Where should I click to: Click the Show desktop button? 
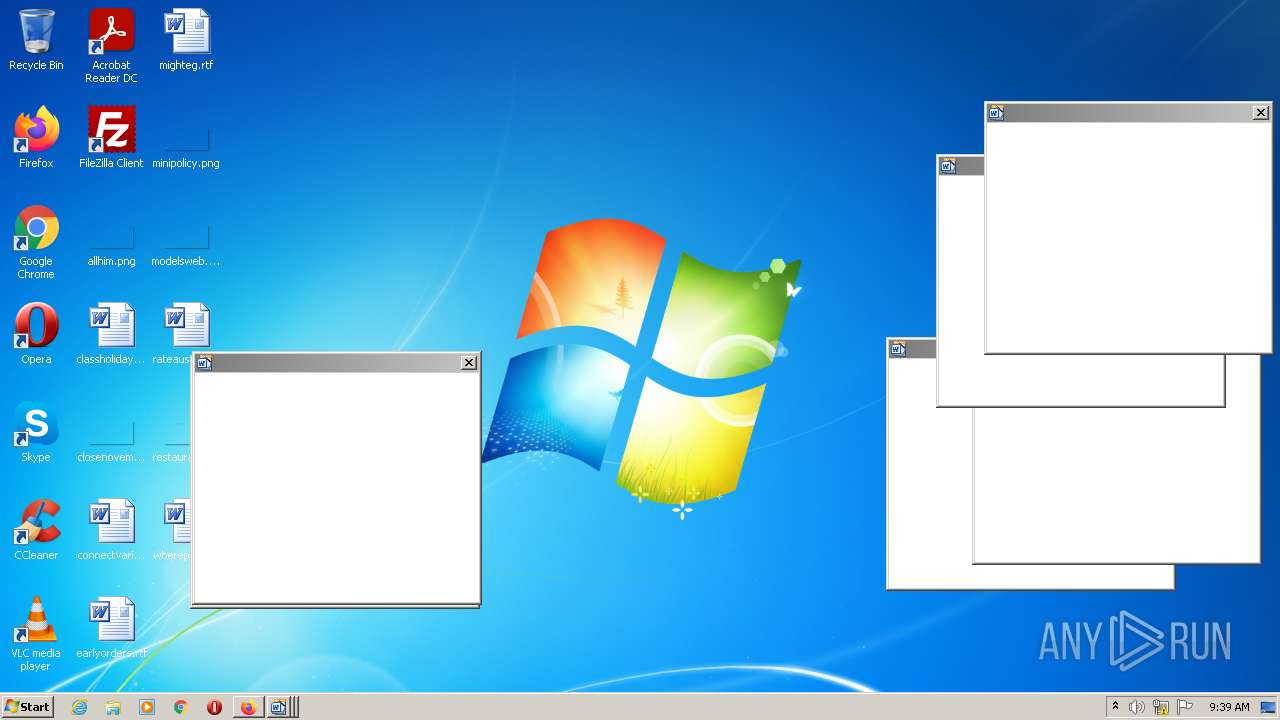point(1268,707)
